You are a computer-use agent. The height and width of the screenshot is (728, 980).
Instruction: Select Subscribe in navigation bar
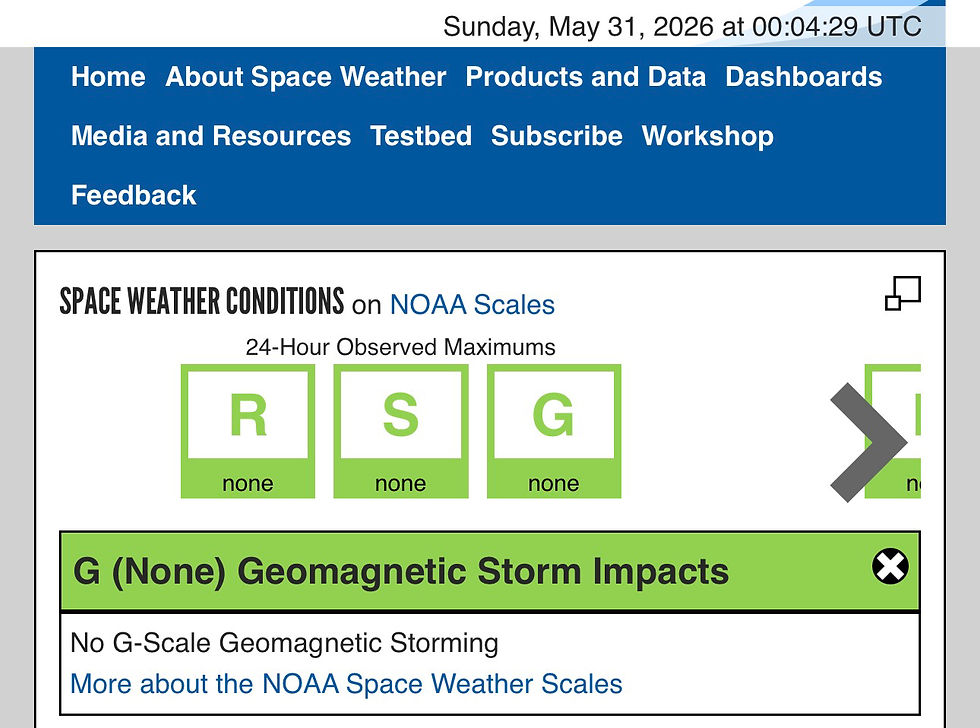pyautogui.click(x=556, y=136)
